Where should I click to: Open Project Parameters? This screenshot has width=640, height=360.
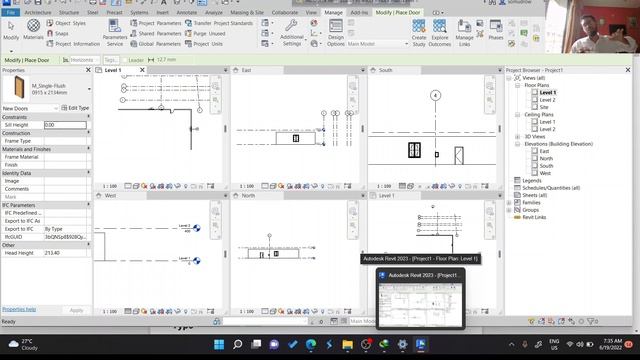click(x=156, y=23)
